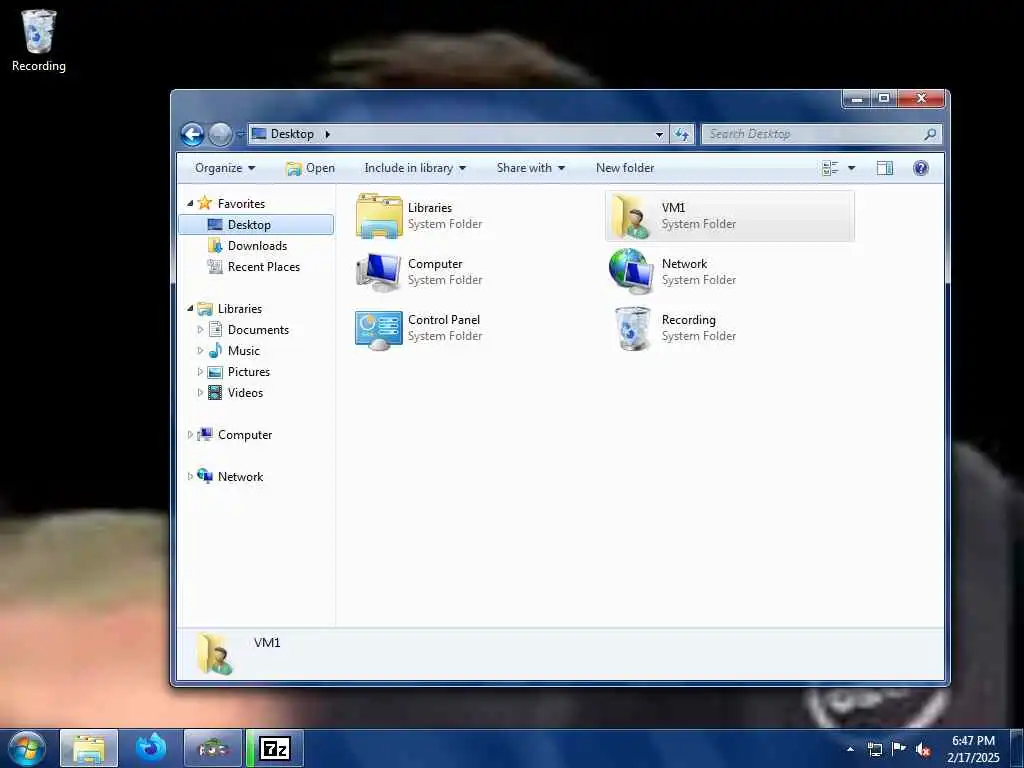Viewport: 1024px width, 768px height.
Task: Click the Desktop breadcrumb in address bar
Action: (292, 134)
